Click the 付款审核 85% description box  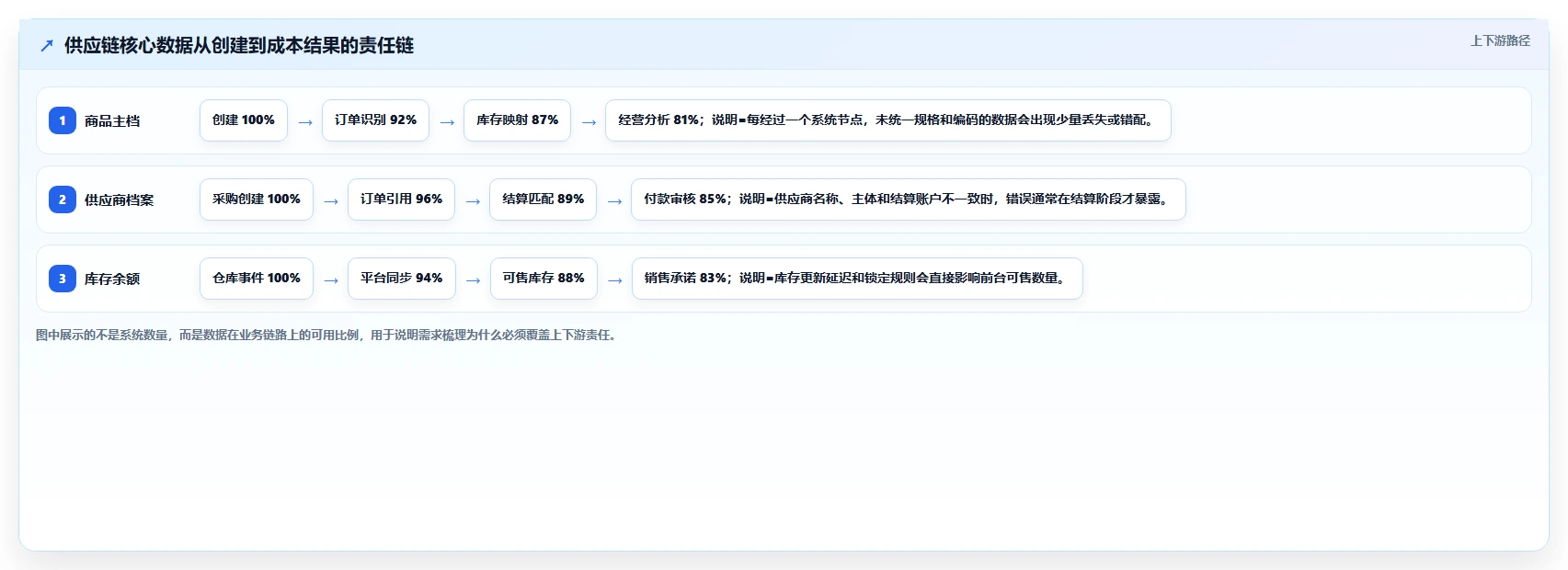[909, 199]
